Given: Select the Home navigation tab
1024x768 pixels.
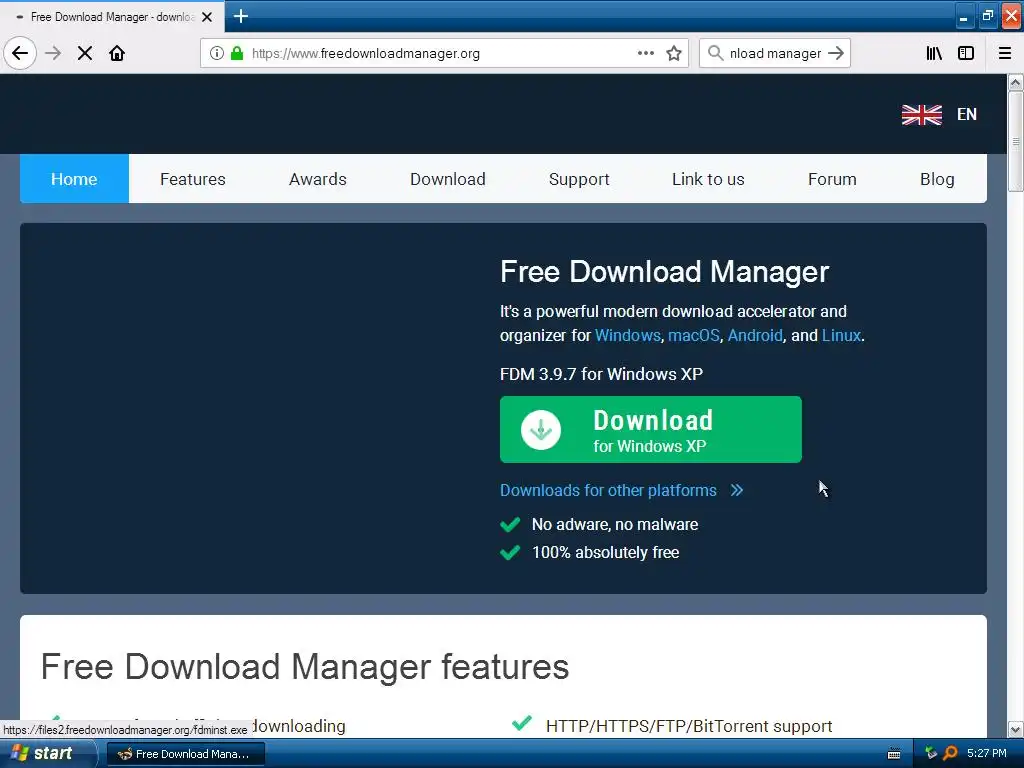Looking at the screenshot, I should (74, 179).
